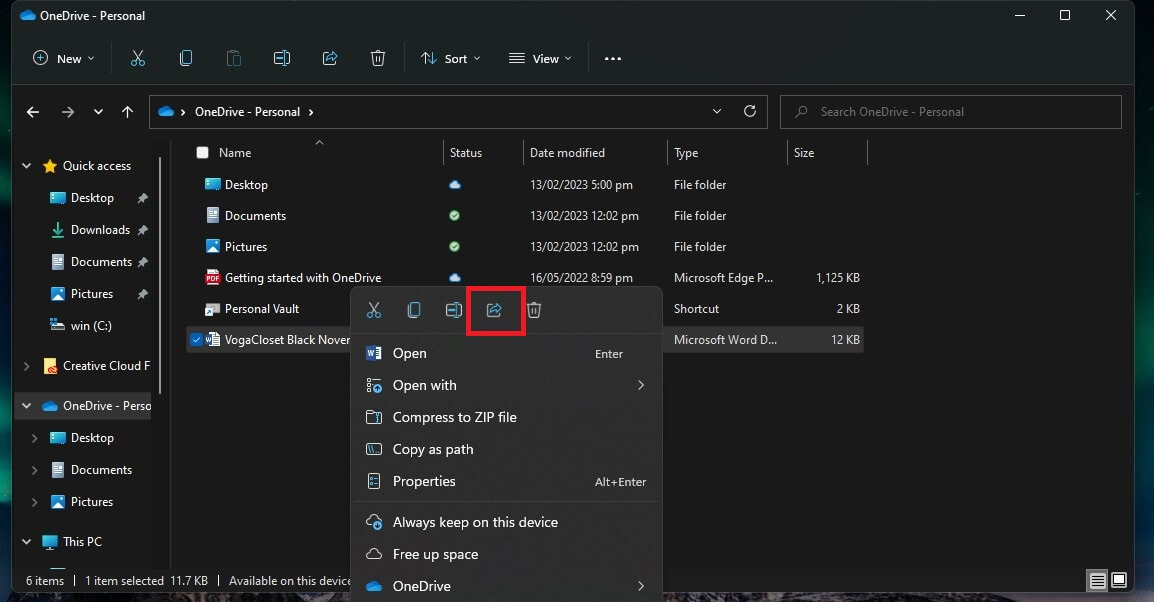Image resolution: width=1154 pixels, height=602 pixels.
Task: Open the View dropdown in toolbar
Action: point(540,59)
